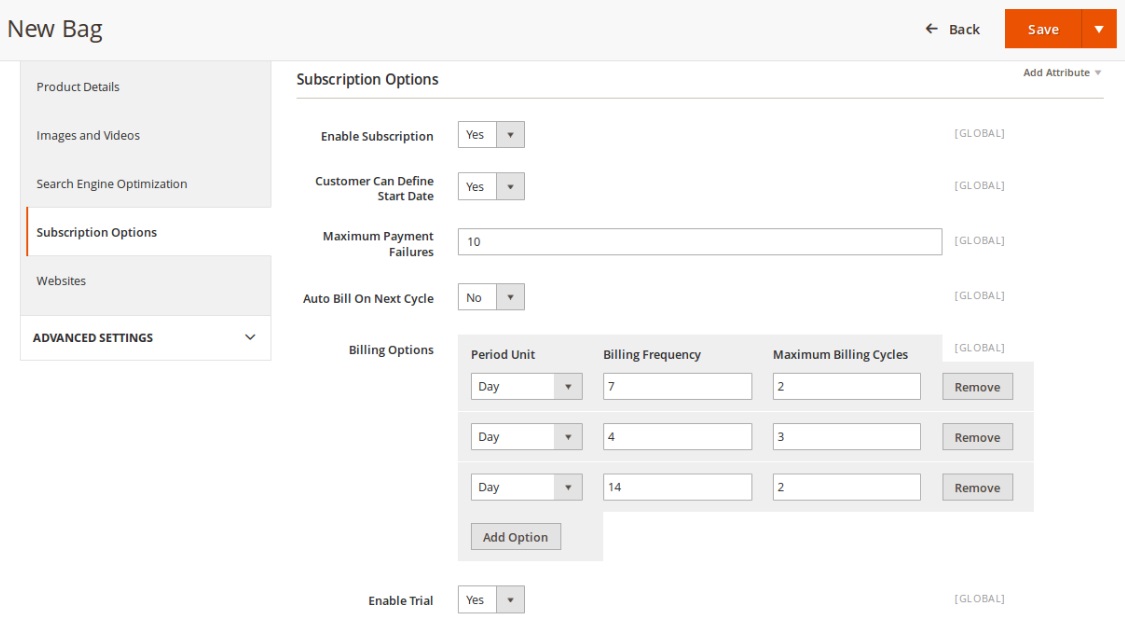Viewport: 1125px width, 617px height.
Task: Click Add Option button
Action: click(515, 537)
